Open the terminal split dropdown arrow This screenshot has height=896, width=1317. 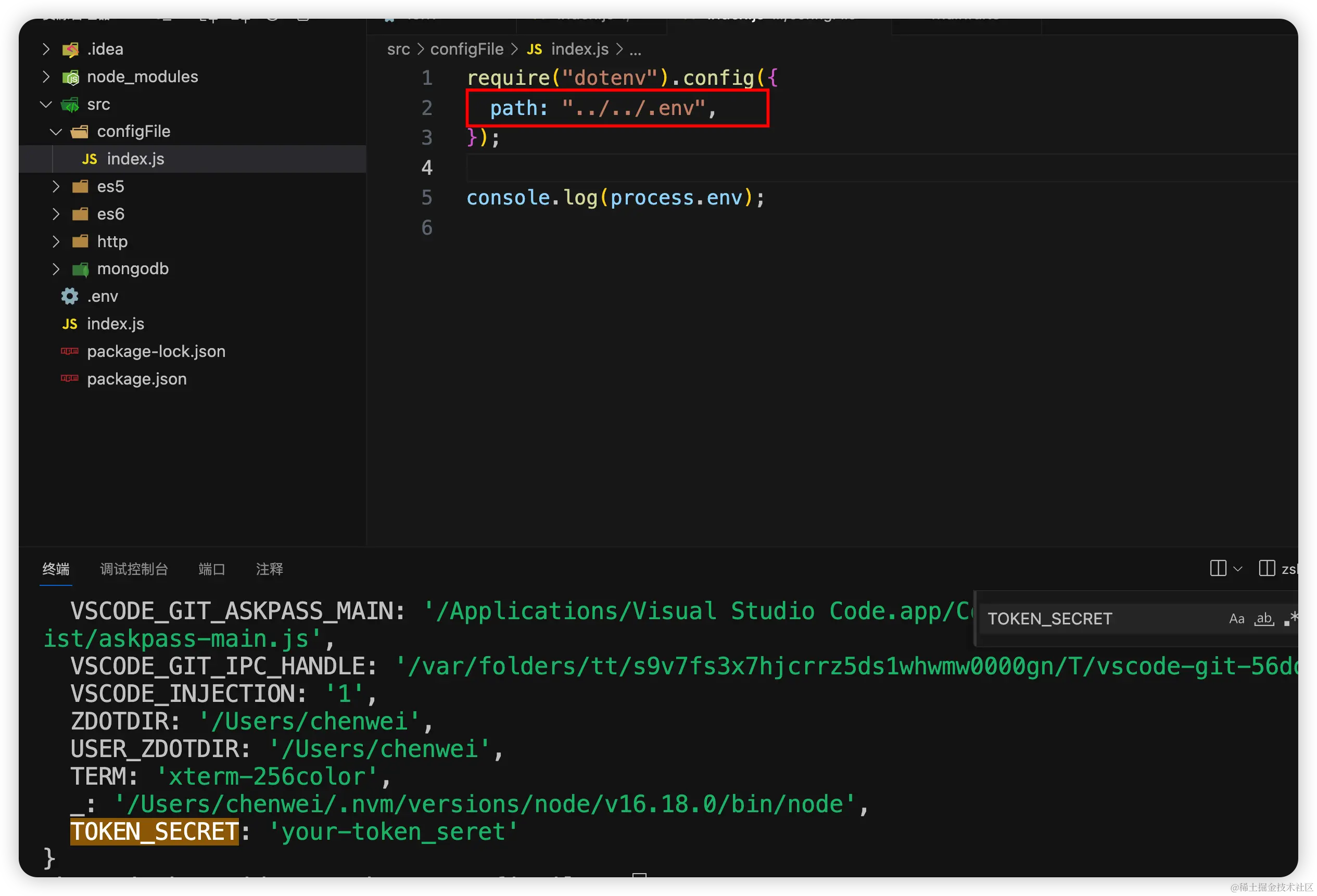tap(1238, 569)
